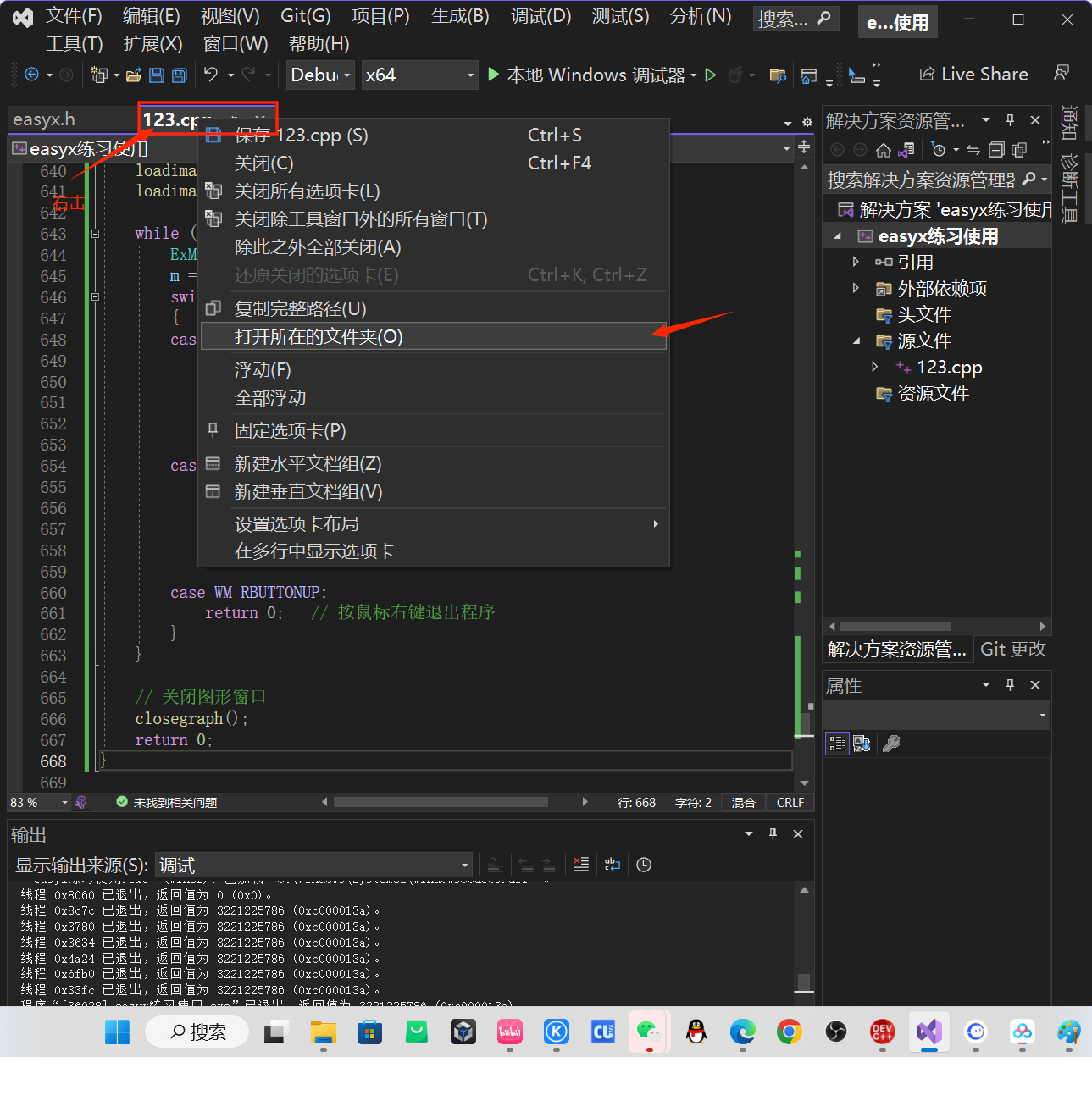Unpin the Output panel

772,833
